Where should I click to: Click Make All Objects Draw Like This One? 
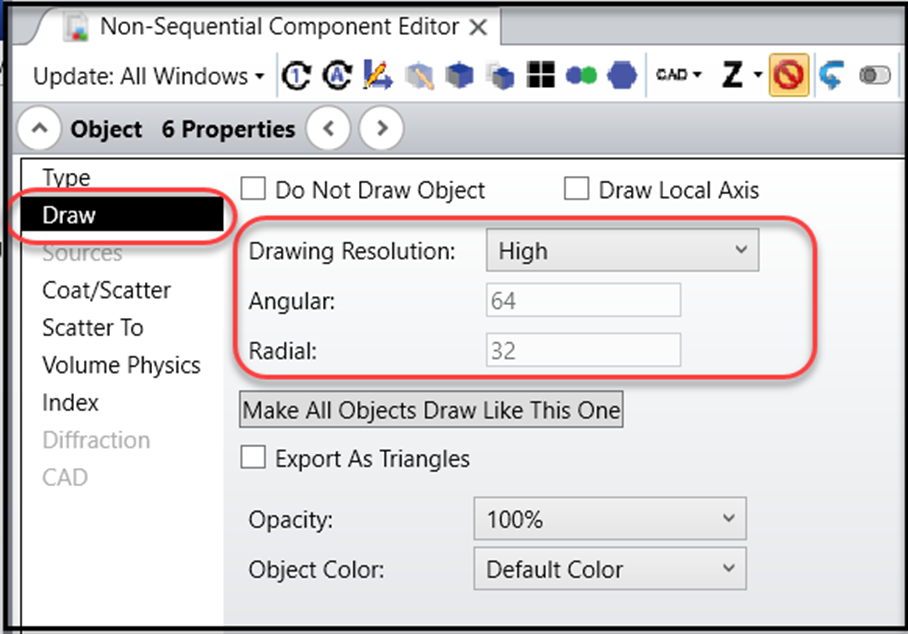(x=430, y=409)
